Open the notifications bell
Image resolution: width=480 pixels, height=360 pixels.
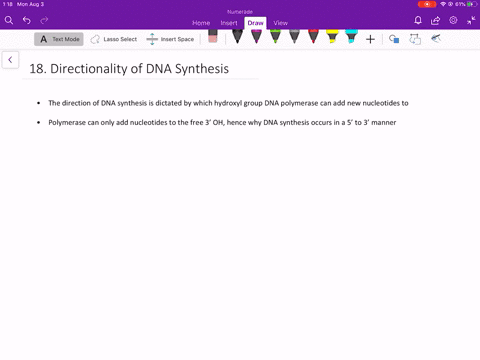[x=418, y=20]
